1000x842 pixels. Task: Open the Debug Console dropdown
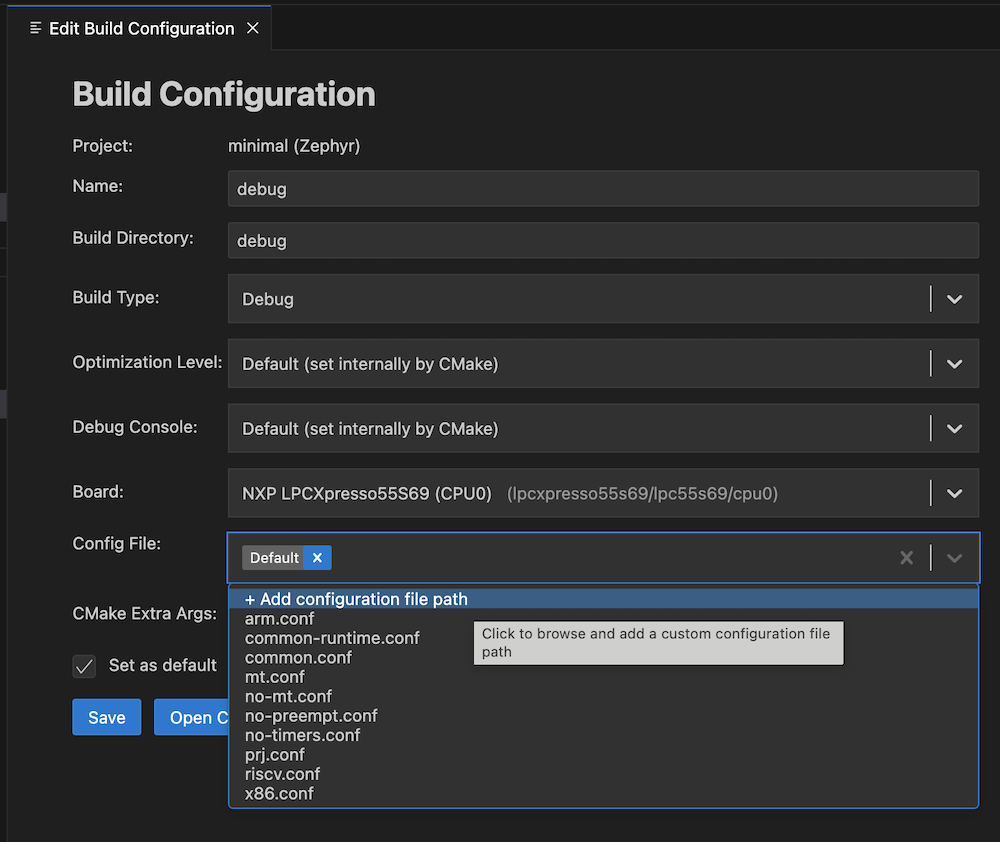pyautogui.click(x=952, y=428)
